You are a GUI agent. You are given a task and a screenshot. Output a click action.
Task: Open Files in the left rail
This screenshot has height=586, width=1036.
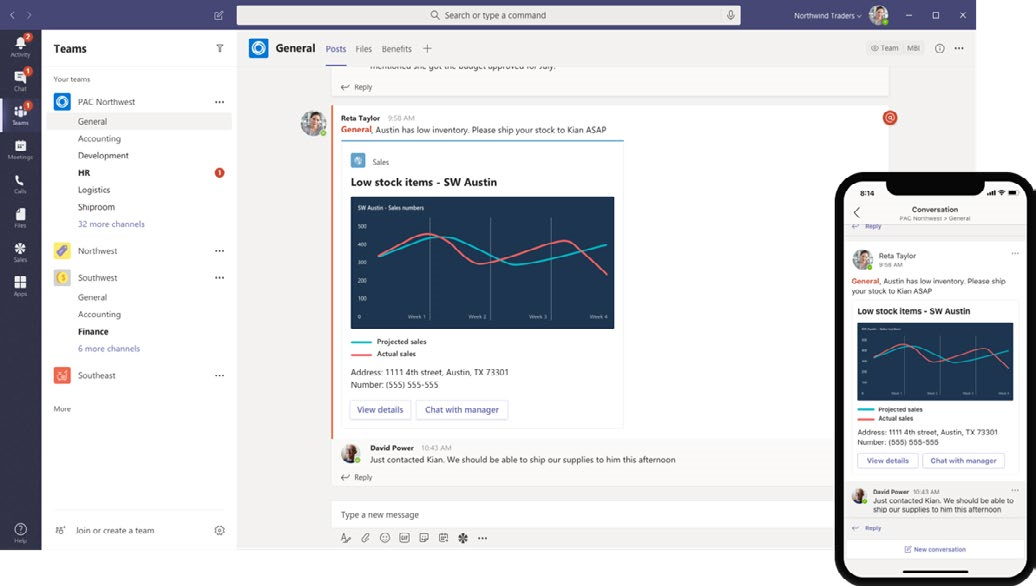point(20,217)
